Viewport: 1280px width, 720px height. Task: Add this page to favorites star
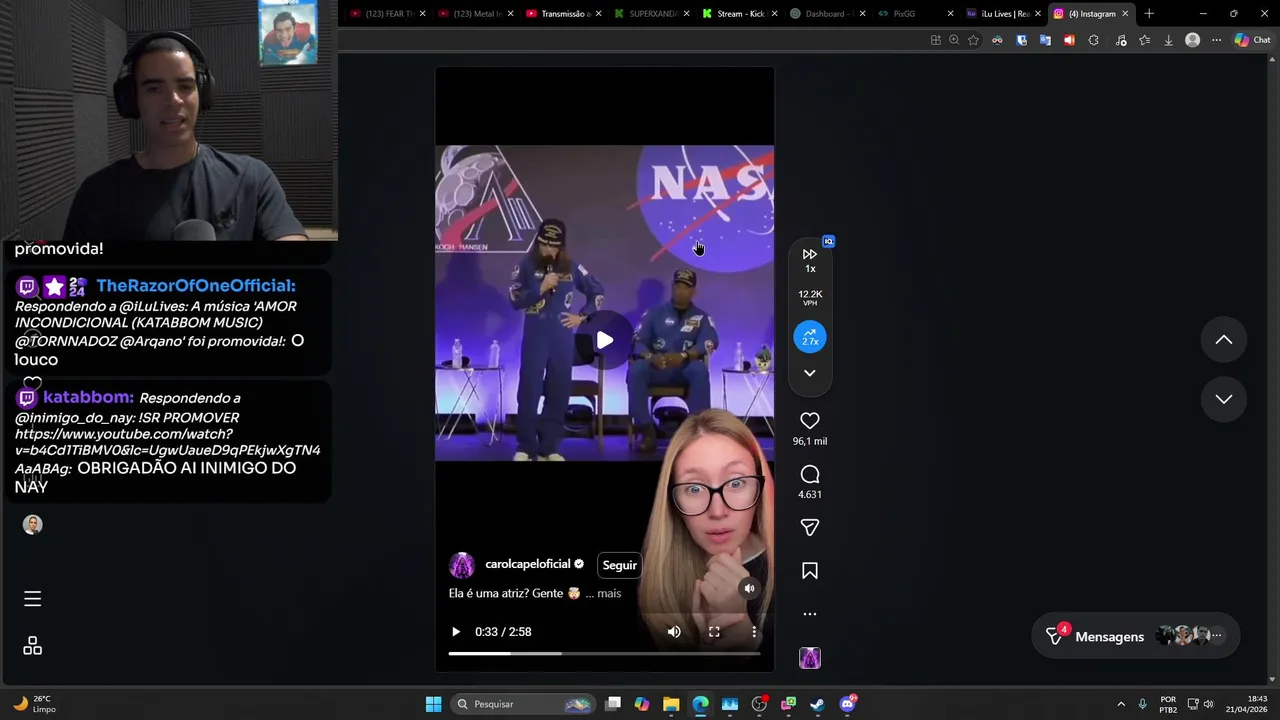[x=973, y=40]
